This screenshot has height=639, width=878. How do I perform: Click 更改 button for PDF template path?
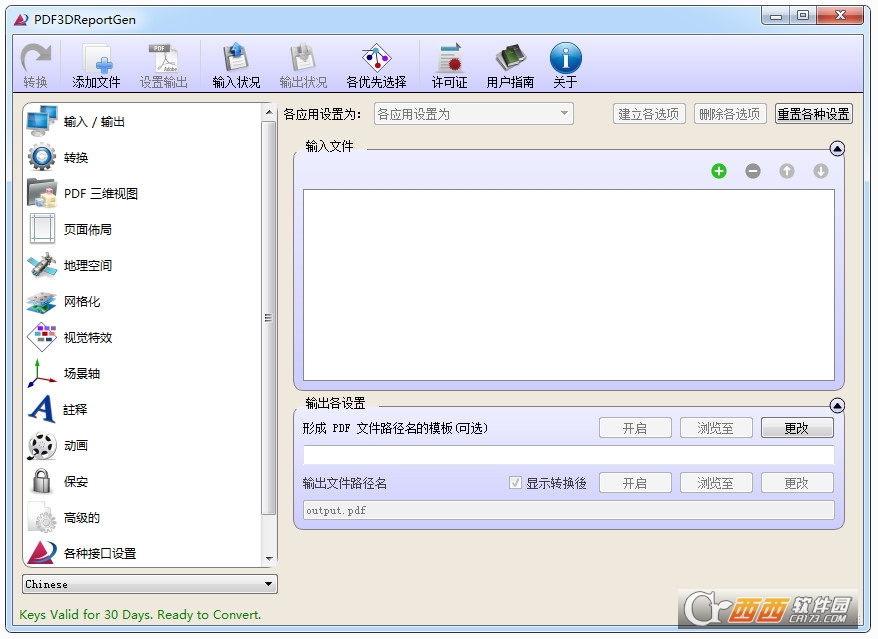pos(797,428)
